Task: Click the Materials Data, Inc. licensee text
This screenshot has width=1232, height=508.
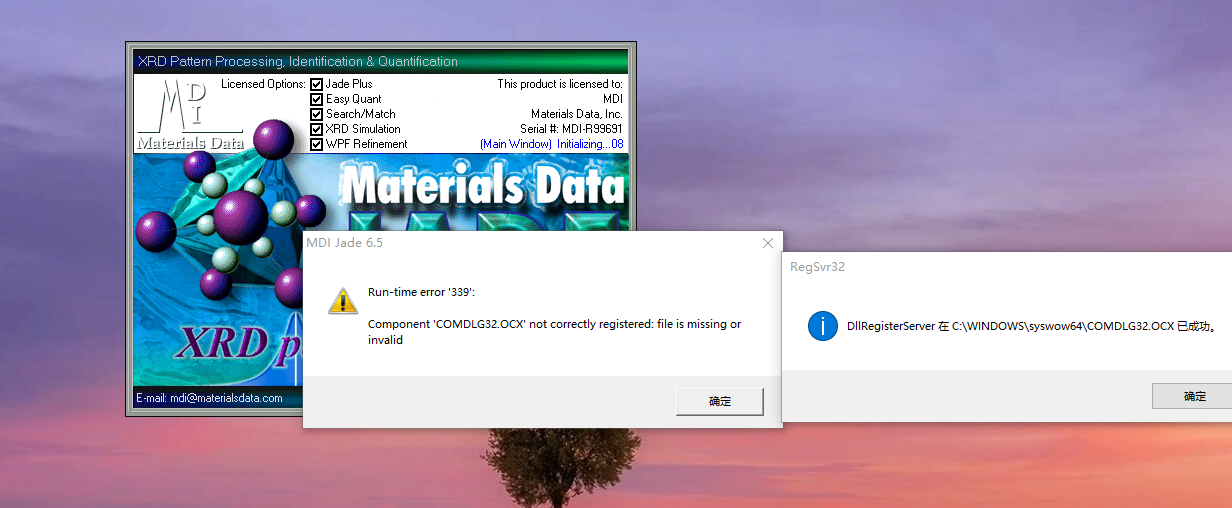Action: click(577, 114)
